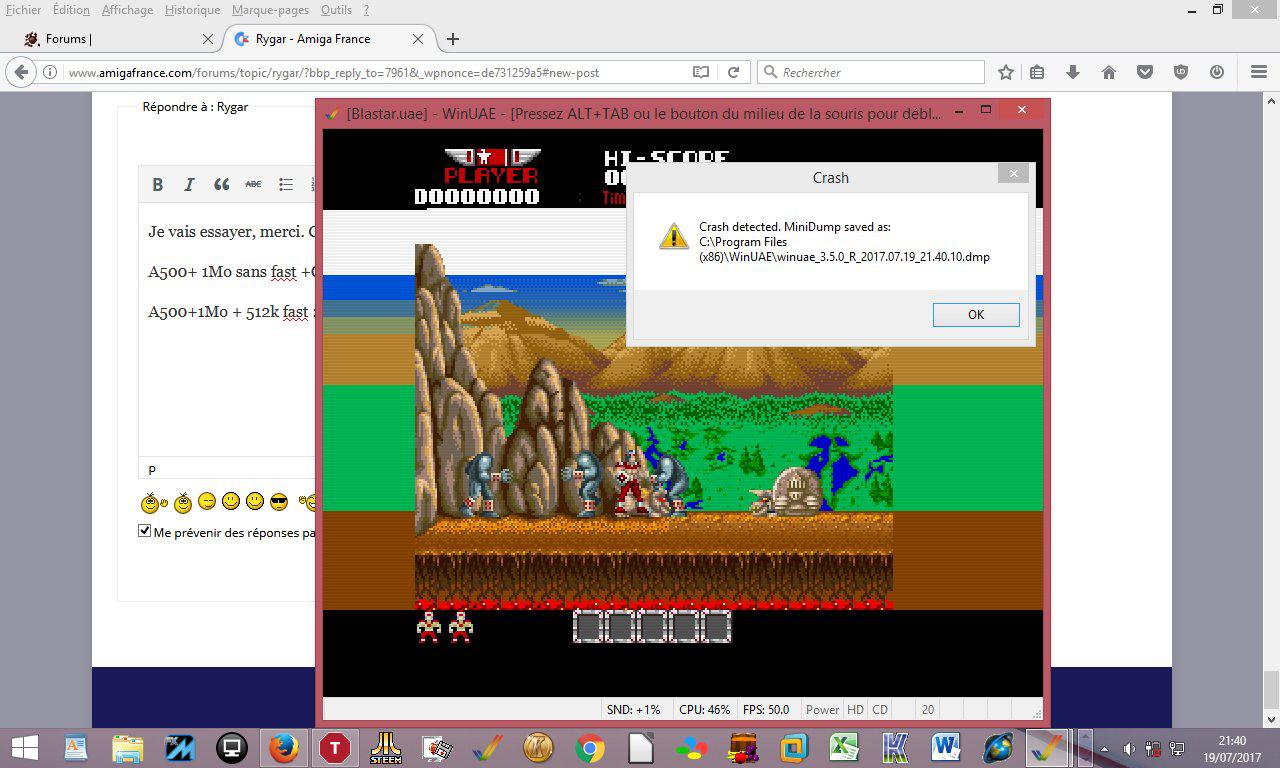This screenshot has width=1280, height=768.
Task: Open a new browser tab with plus button
Action: 453,39
